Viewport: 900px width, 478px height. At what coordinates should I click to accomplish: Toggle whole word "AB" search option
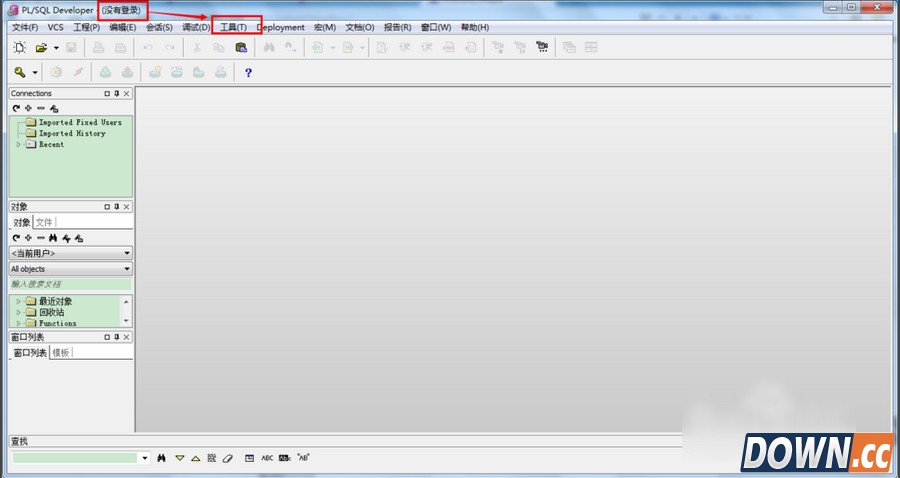pos(302,458)
